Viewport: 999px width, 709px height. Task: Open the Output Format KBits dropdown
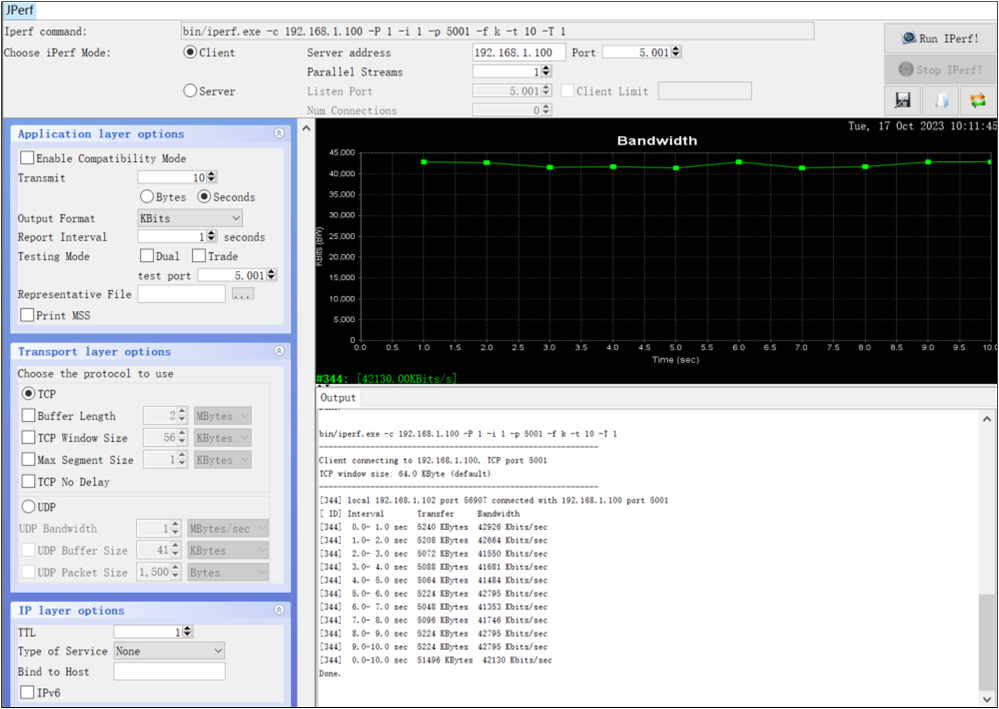tap(189, 218)
